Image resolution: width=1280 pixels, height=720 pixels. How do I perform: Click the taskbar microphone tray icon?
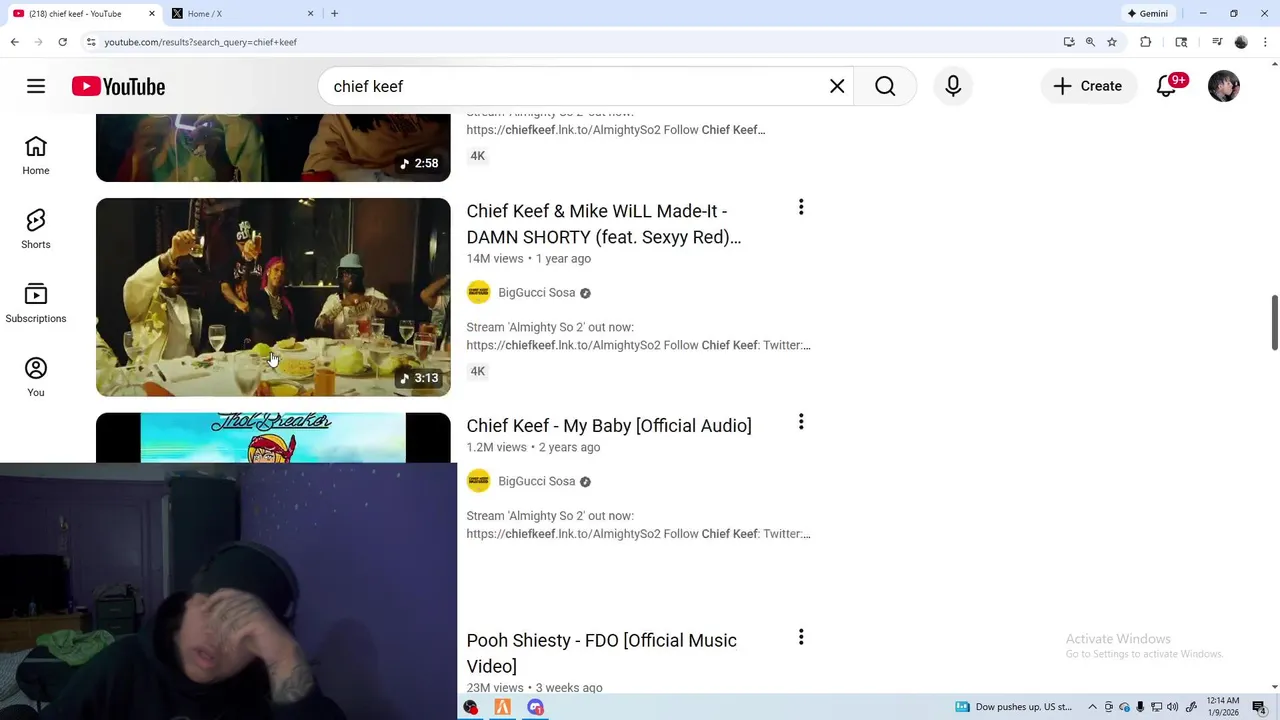pyautogui.click(x=1140, y=707)
